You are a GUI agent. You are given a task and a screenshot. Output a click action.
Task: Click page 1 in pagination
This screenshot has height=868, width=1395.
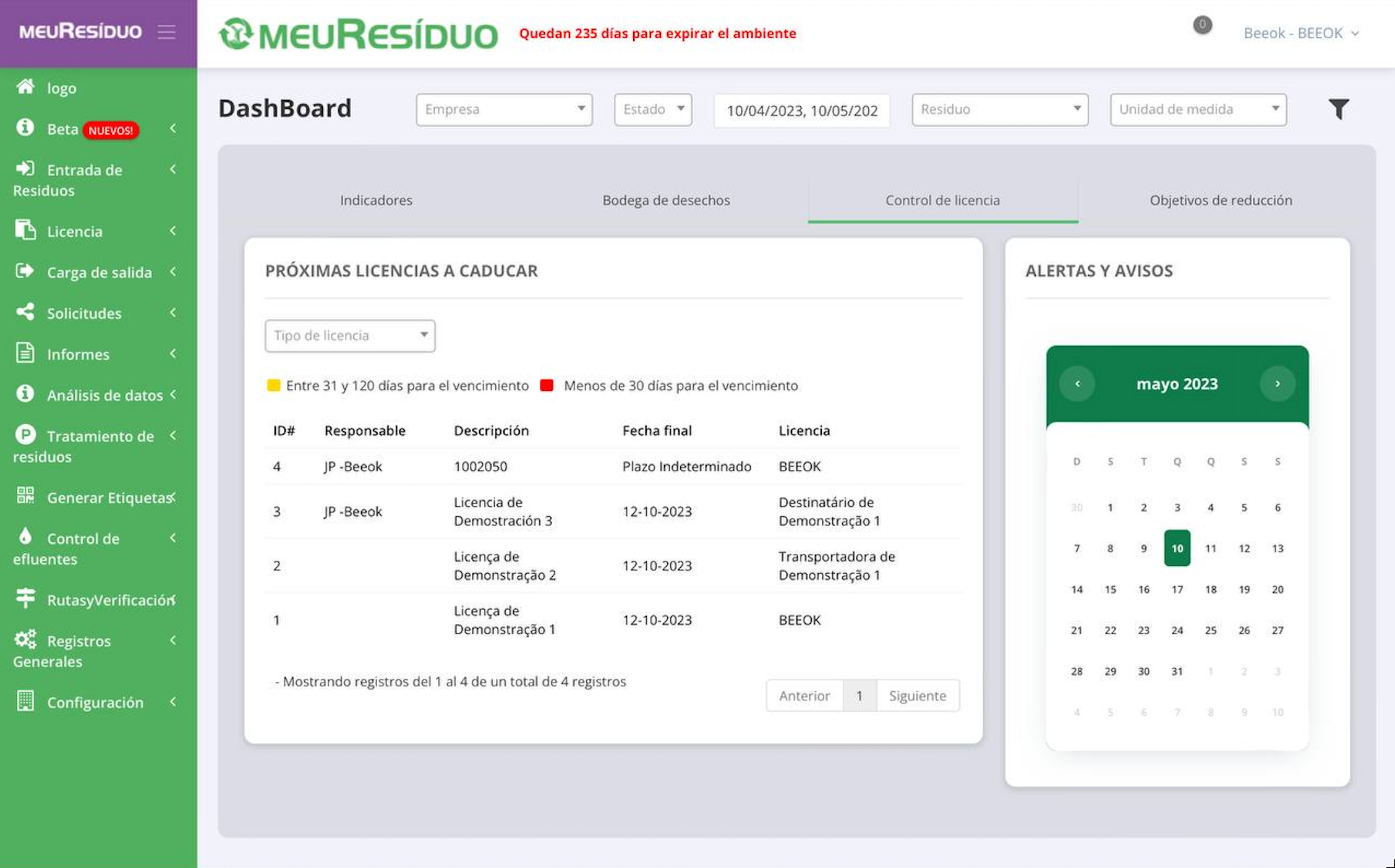tap(859, 696)
